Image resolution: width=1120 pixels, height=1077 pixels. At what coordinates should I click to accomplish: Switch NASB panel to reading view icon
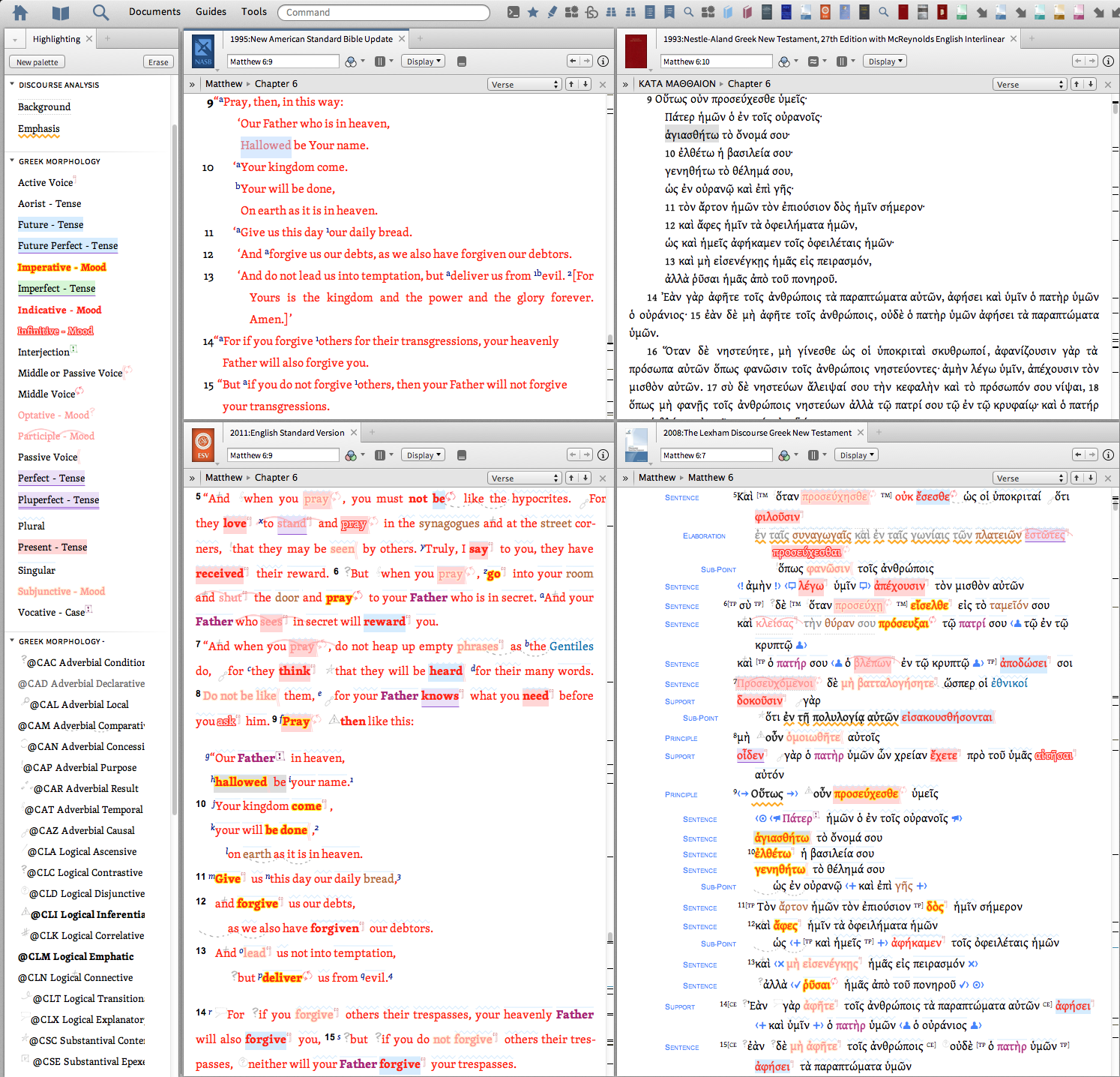tap(462, 61)
